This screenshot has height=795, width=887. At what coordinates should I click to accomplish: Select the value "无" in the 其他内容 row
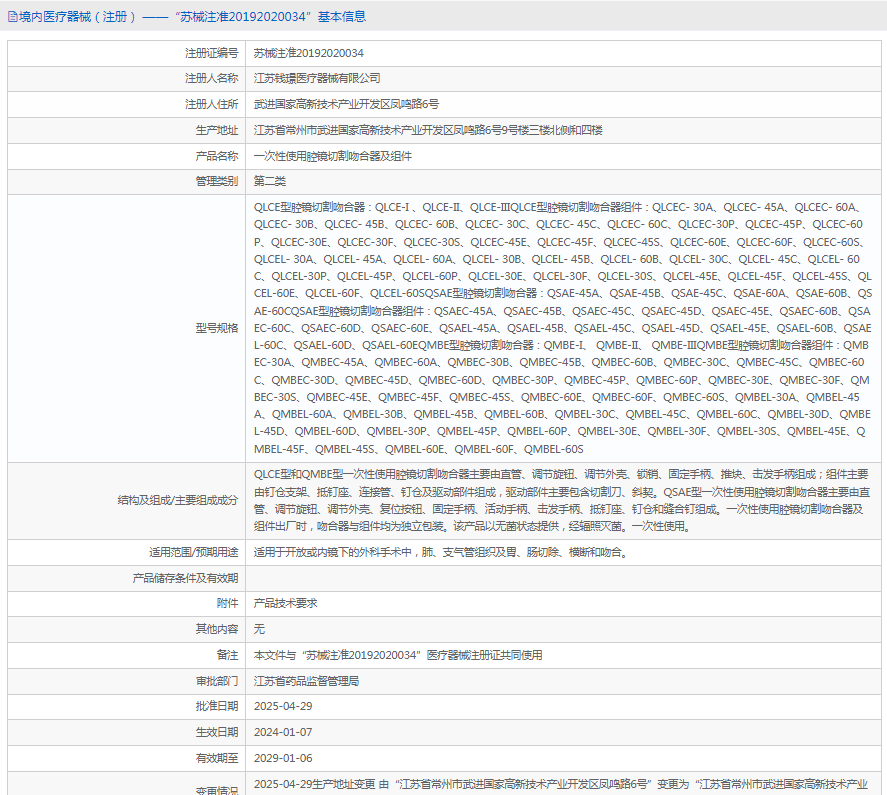coord(259,629)
